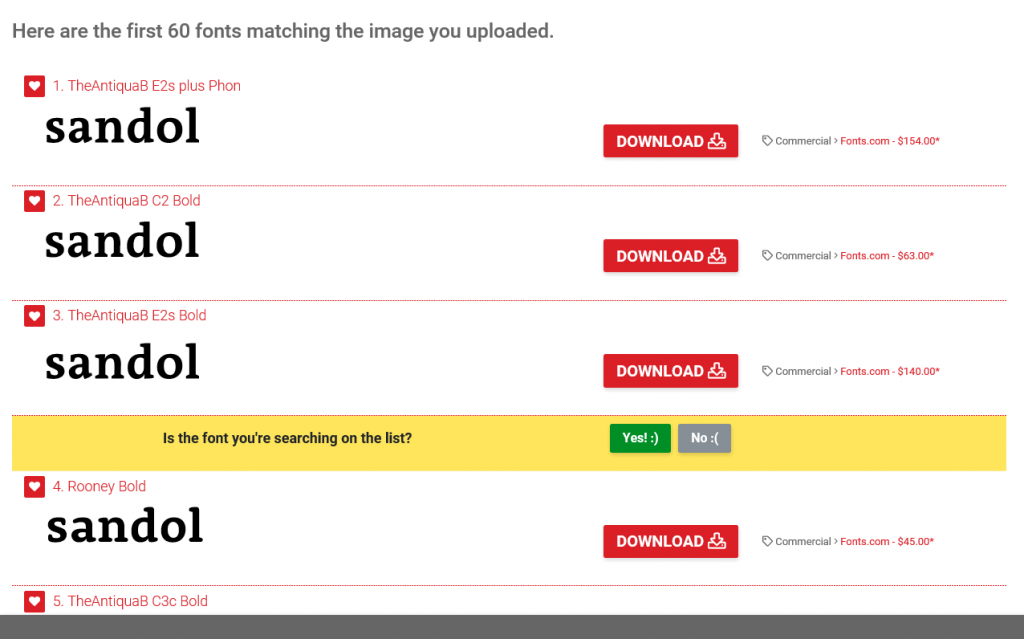1024x639 pixels.
Task: Click tag icon beside $45.00 Commercial label
Action: coord(767,541)
